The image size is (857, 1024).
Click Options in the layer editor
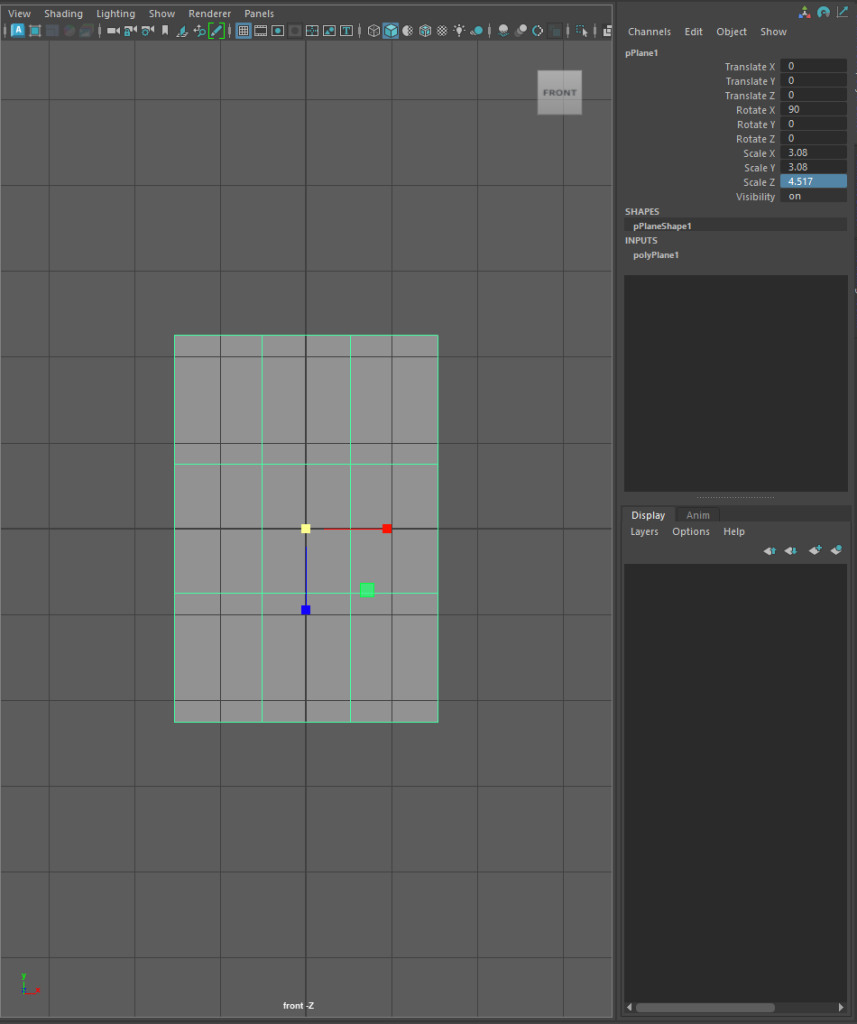tap(690, 532)
